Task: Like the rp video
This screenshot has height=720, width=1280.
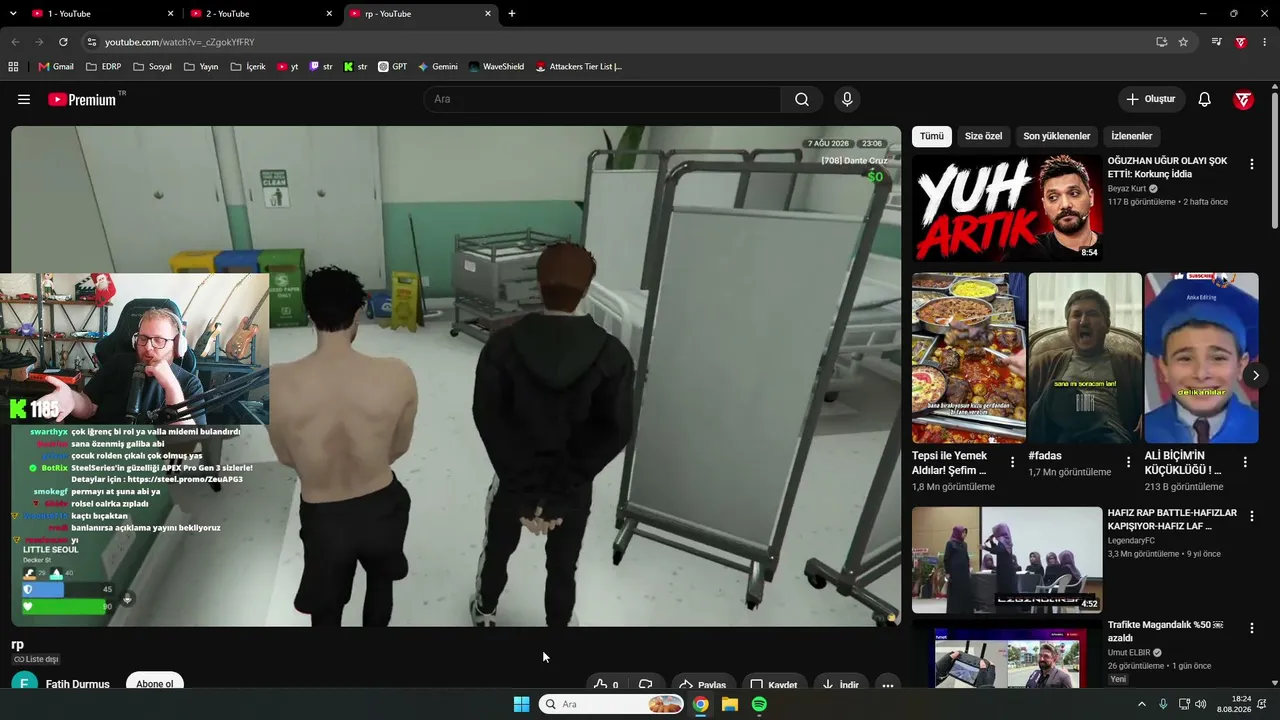Action: [606, 685]
